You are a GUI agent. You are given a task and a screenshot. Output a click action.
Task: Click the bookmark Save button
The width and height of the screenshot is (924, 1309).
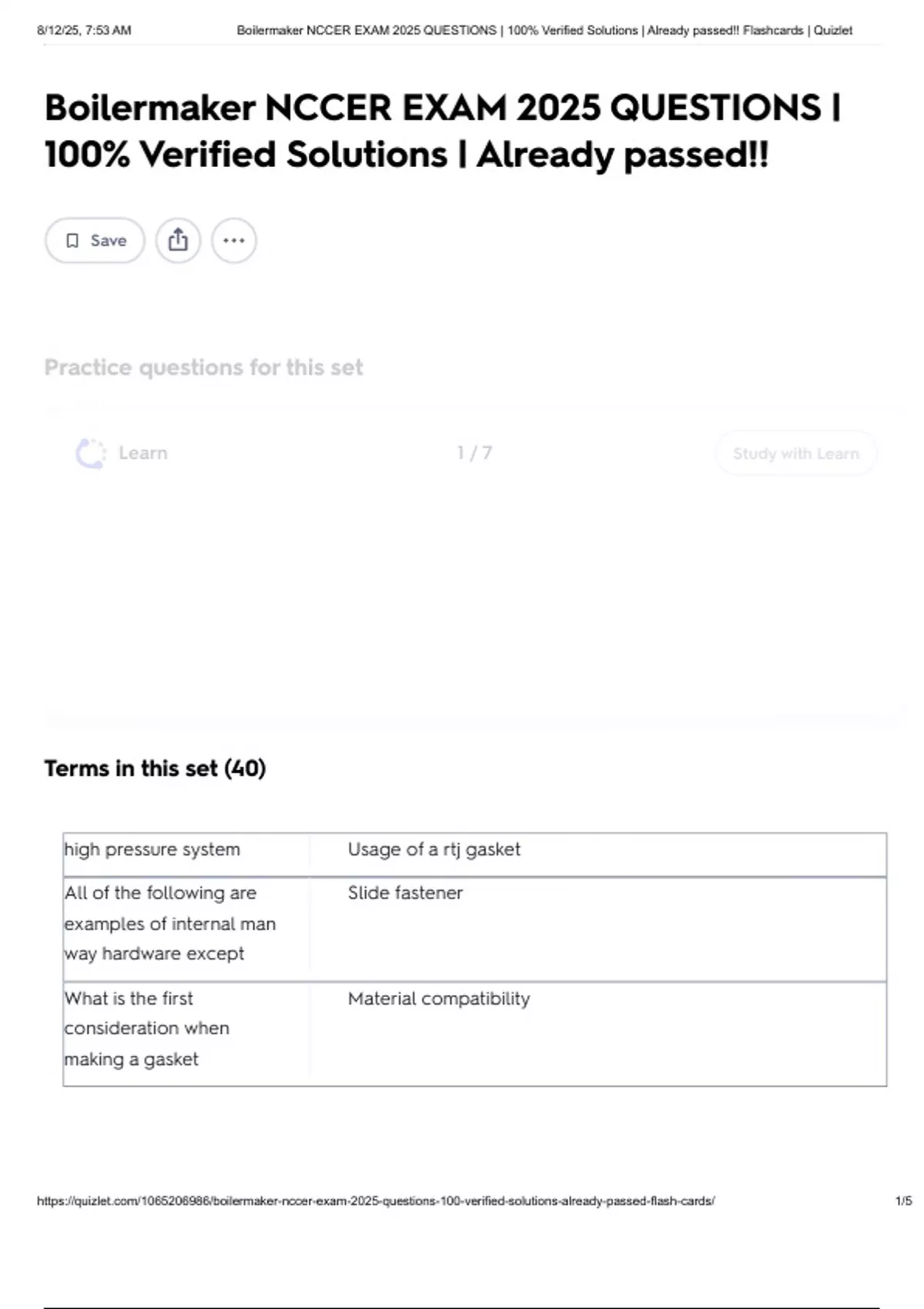95,240
